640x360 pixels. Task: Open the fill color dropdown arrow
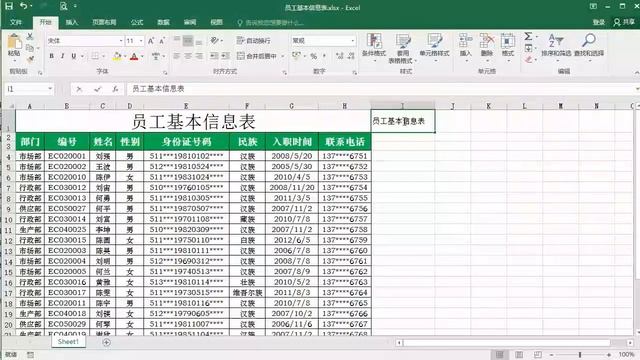click(x=125, y=56)
